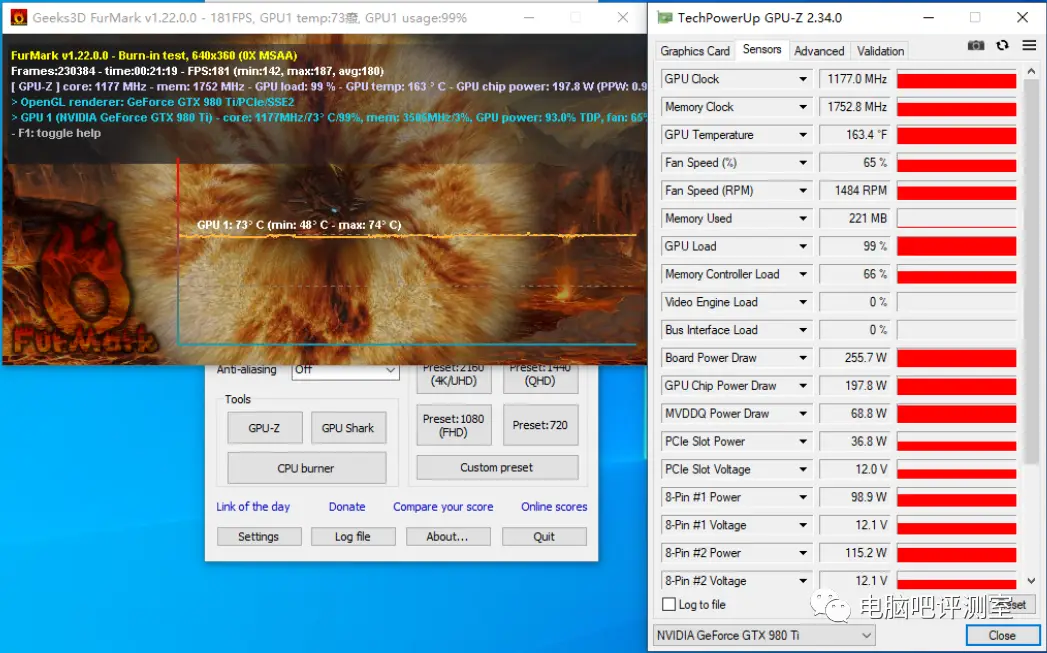The height and width of the screenshot is (653, 1047).
Task: Choose Preset:720 benchmark
Action: 540,425
